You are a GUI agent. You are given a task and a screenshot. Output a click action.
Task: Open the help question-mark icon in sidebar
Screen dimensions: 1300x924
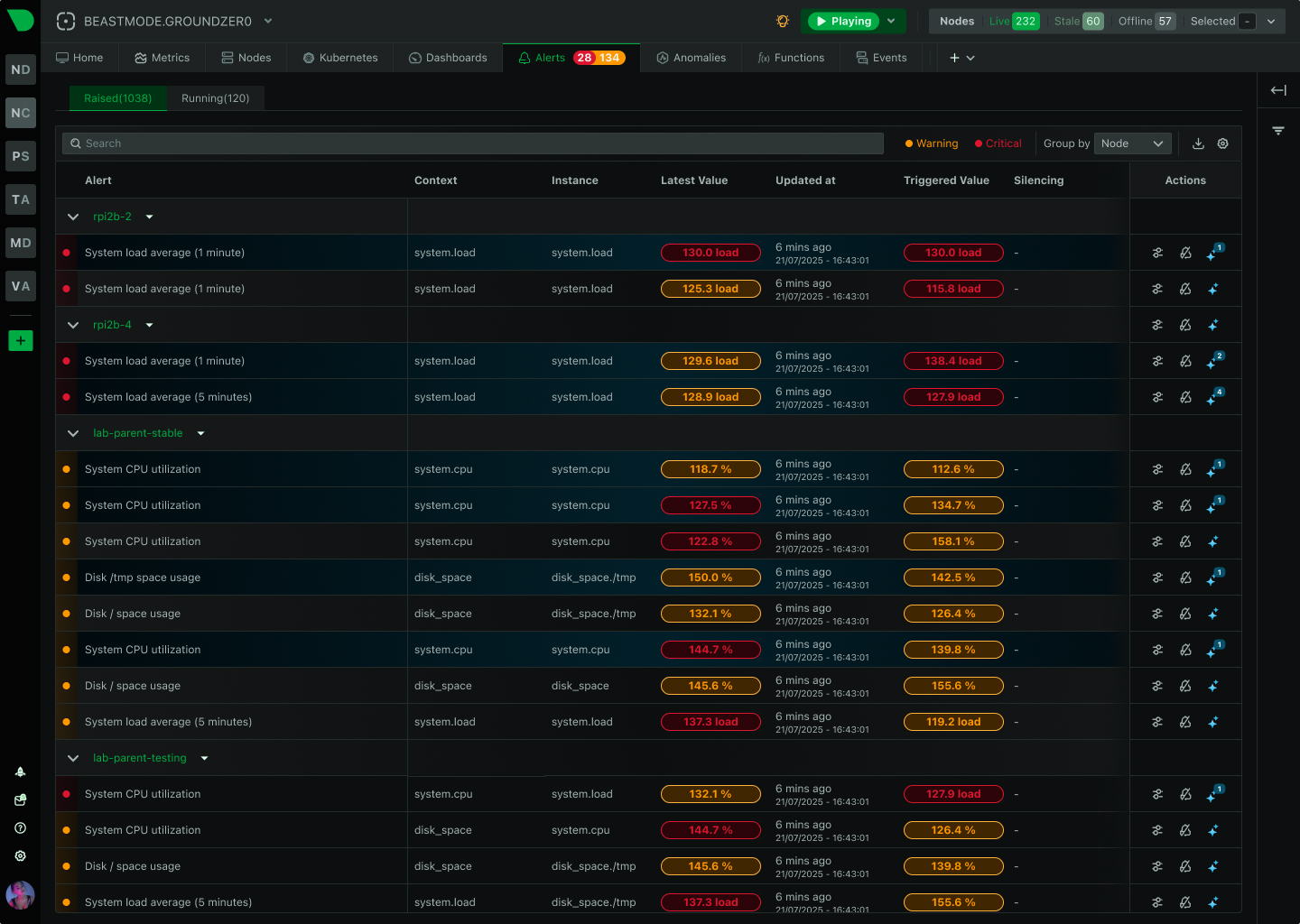[x=20, y=827]
